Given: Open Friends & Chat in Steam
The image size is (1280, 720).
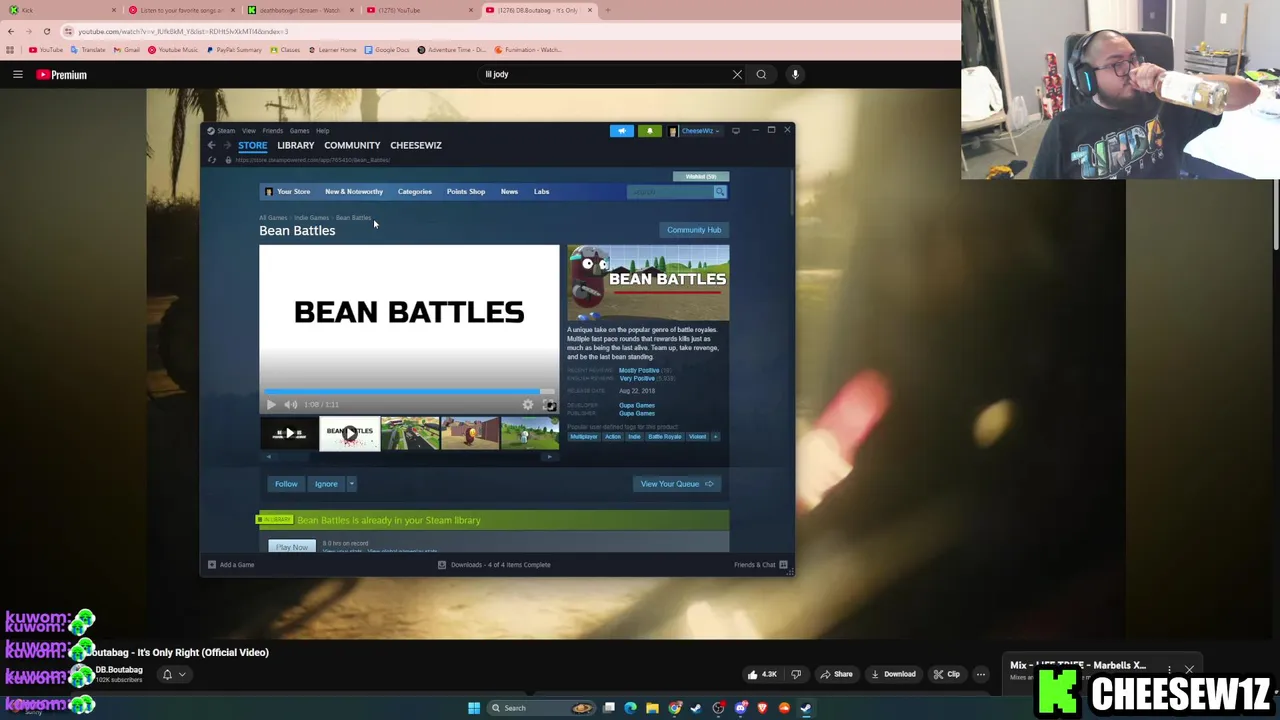Looking at the screenshot, I should click(761, 565).
